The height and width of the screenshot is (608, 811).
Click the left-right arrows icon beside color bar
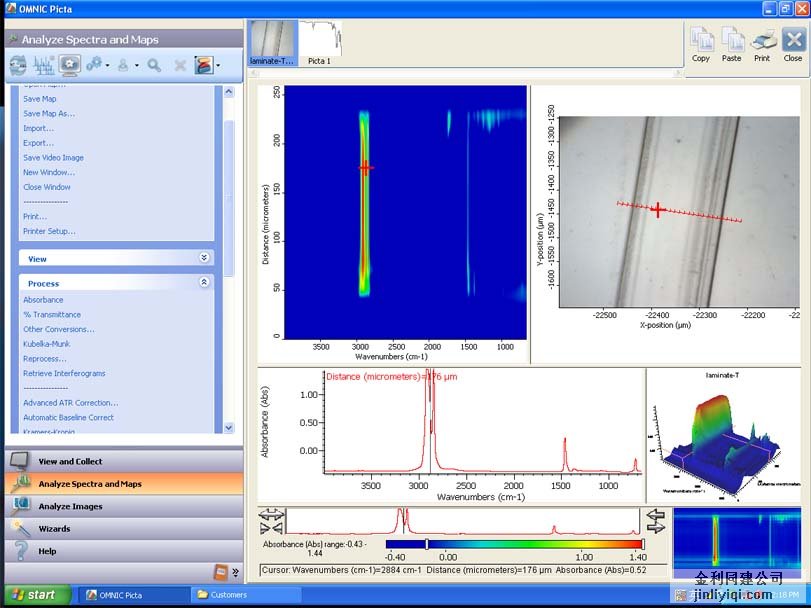coord(656,520)
